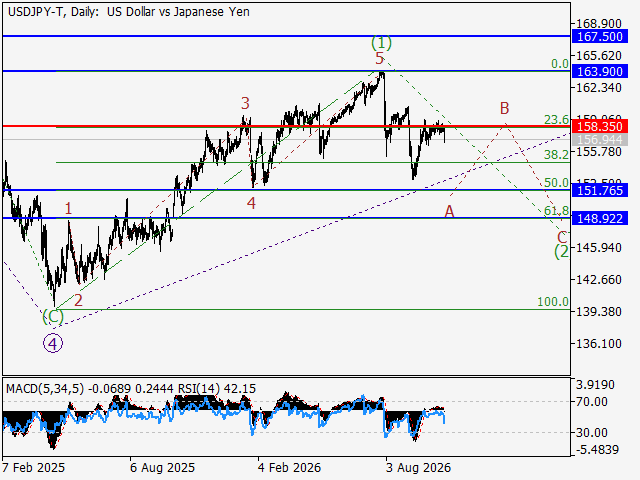Click the 100.0 Fibonacci level label
640x480 pixels.
(x=553, y=302)
